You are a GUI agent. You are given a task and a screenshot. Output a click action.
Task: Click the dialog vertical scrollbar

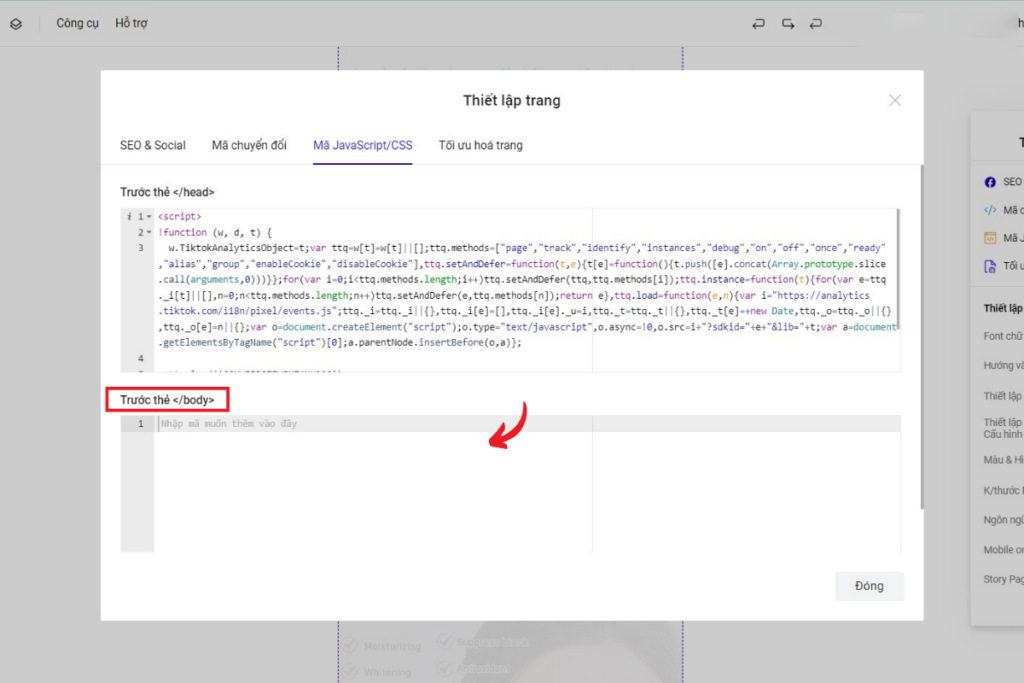point(921,337)
